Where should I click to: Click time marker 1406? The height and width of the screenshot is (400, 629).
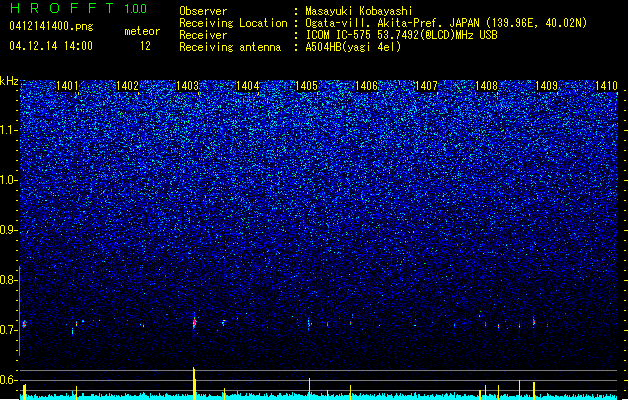point(367,86)
